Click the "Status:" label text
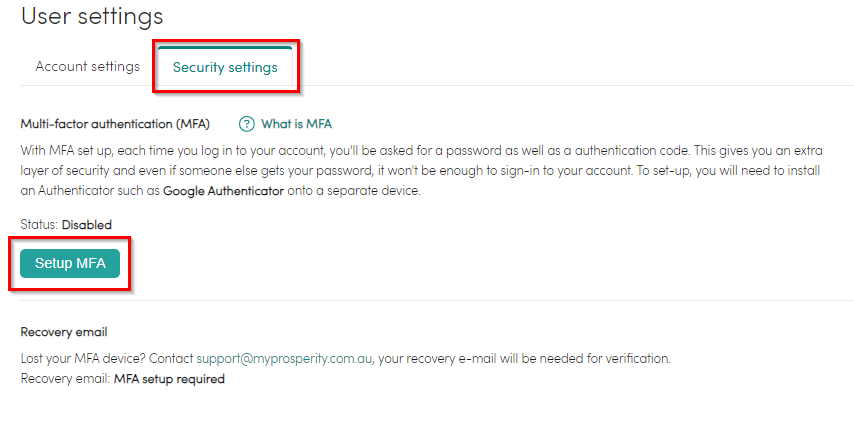The height and width of the screenshot is (428, 854). pos(39,225)
